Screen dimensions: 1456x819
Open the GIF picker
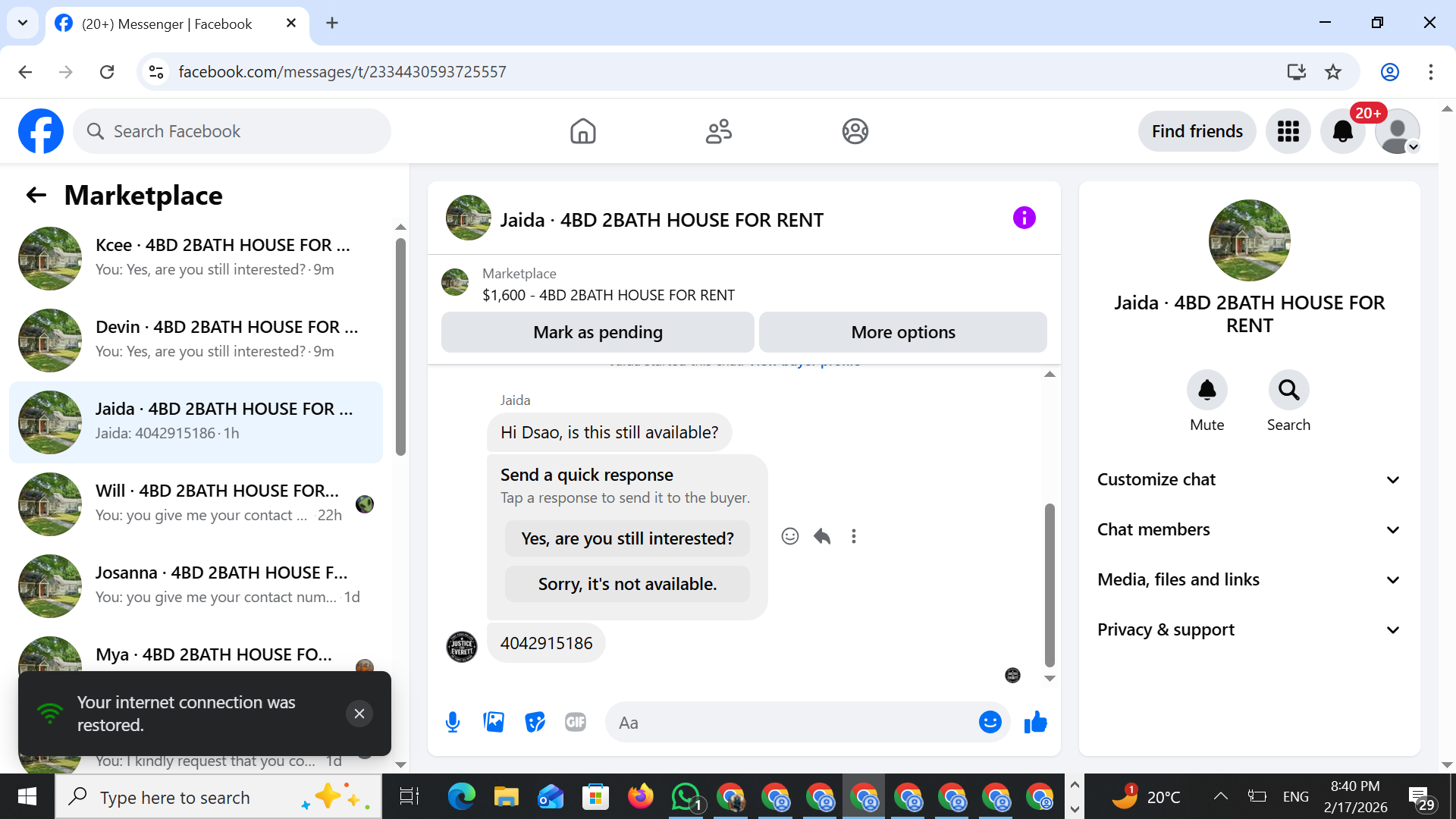(576, 722)
